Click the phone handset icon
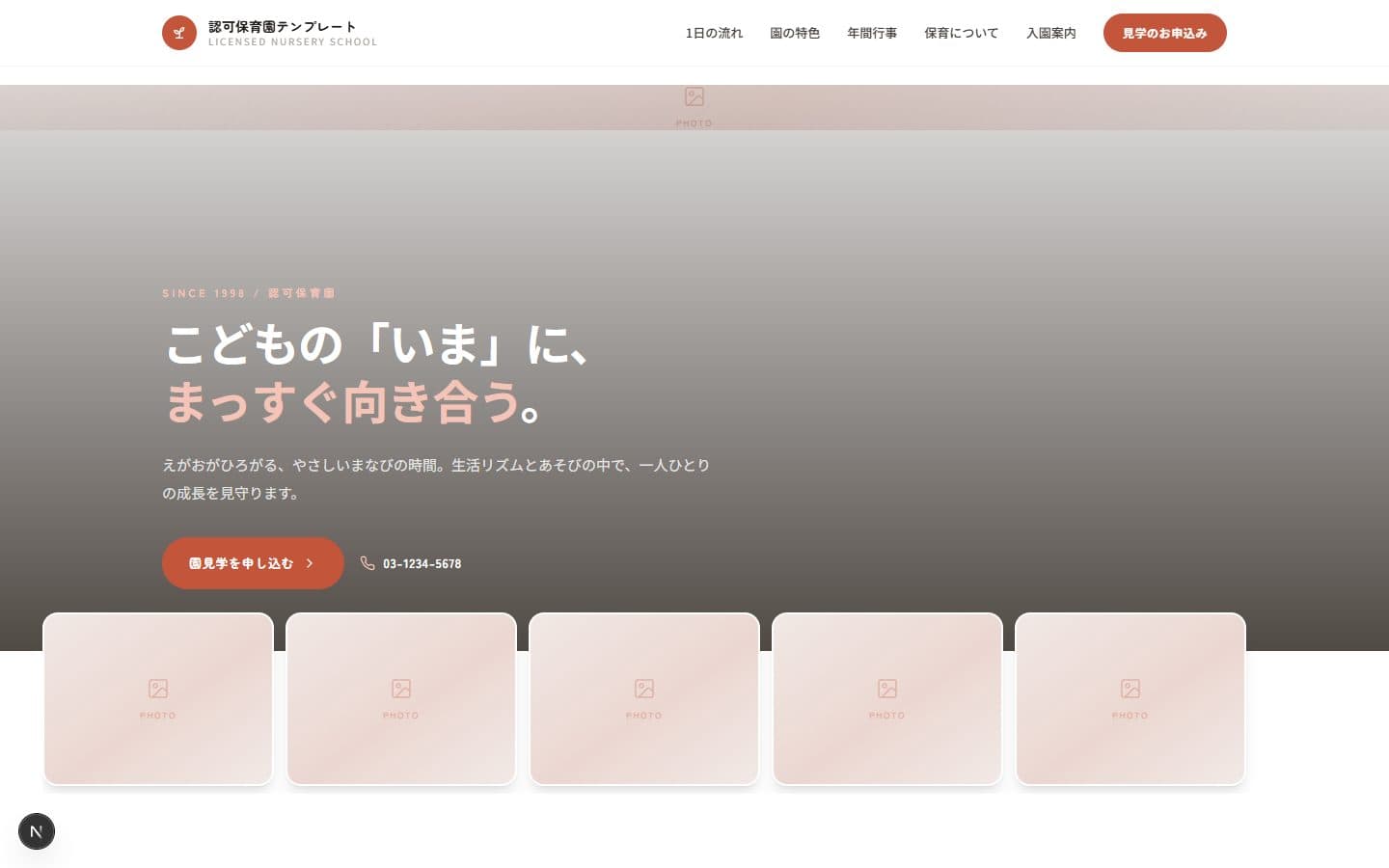 pyautogui.click(x=368, y=563)
